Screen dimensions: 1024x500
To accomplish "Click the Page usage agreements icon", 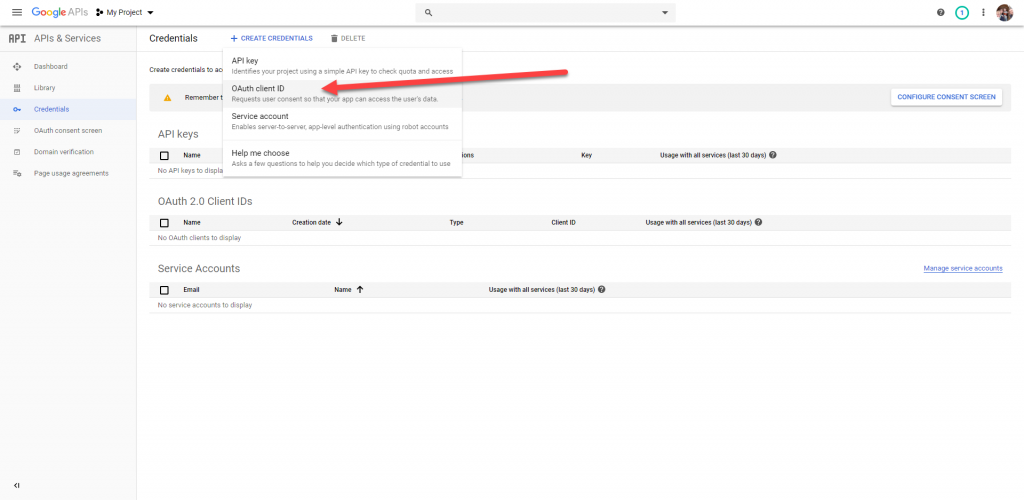I will coord(18,174).
